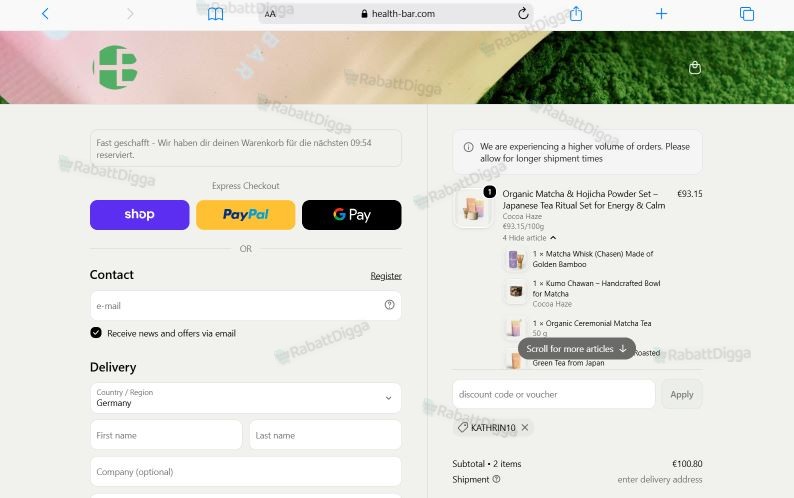794x498 pixels.
Task: Click the Express Checkout label
Action: [246, 186]
